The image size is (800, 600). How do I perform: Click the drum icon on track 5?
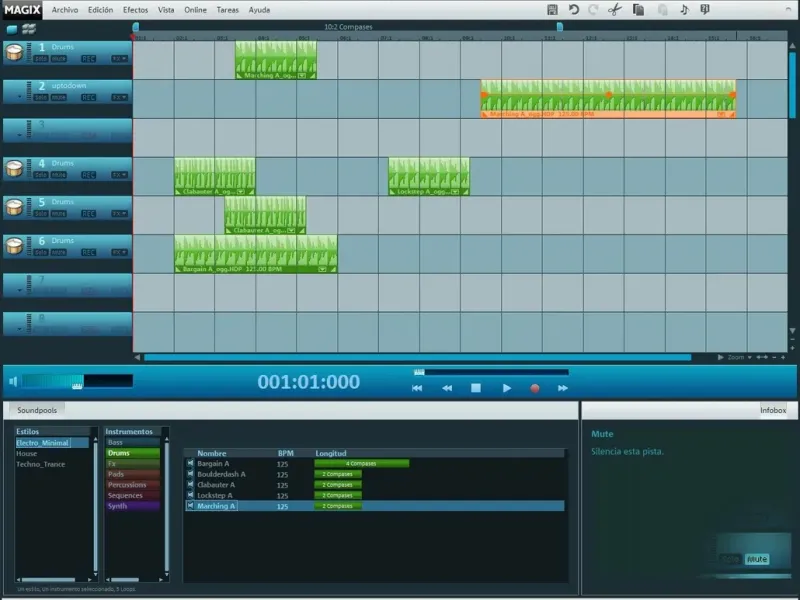pos(14,207)
